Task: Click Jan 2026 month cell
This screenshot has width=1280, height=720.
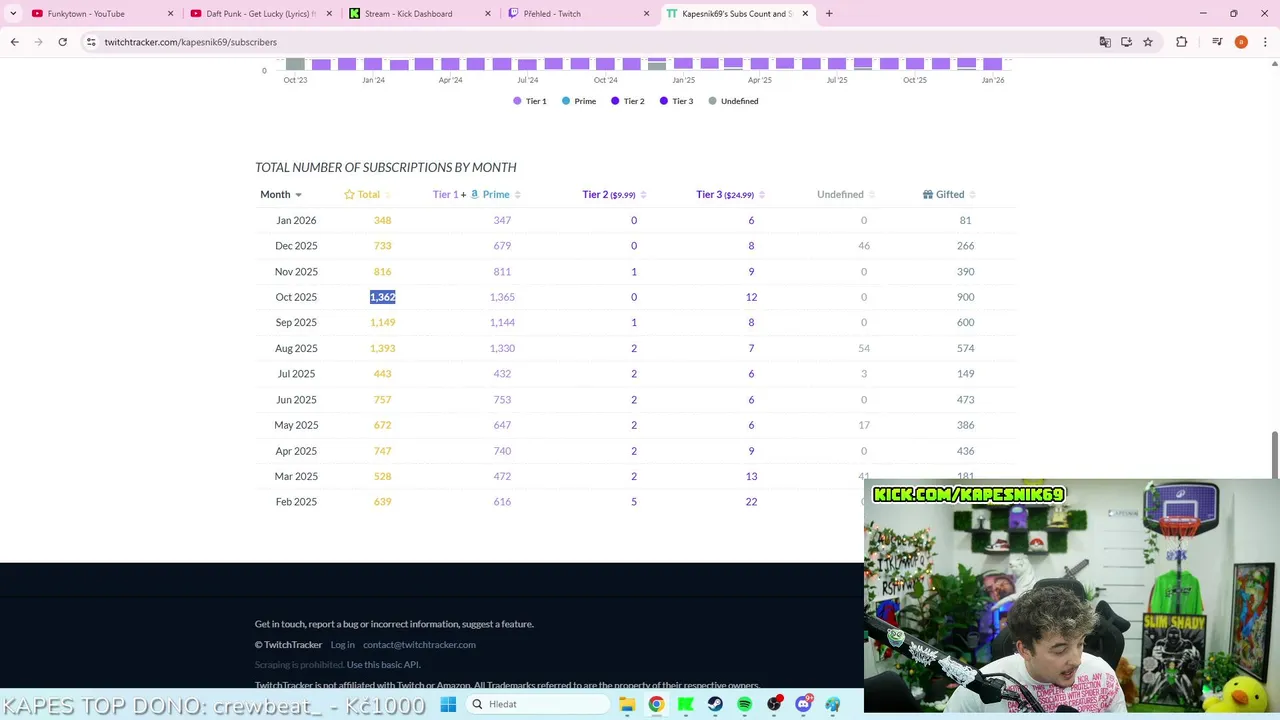Action: click(x=296, y=220)
